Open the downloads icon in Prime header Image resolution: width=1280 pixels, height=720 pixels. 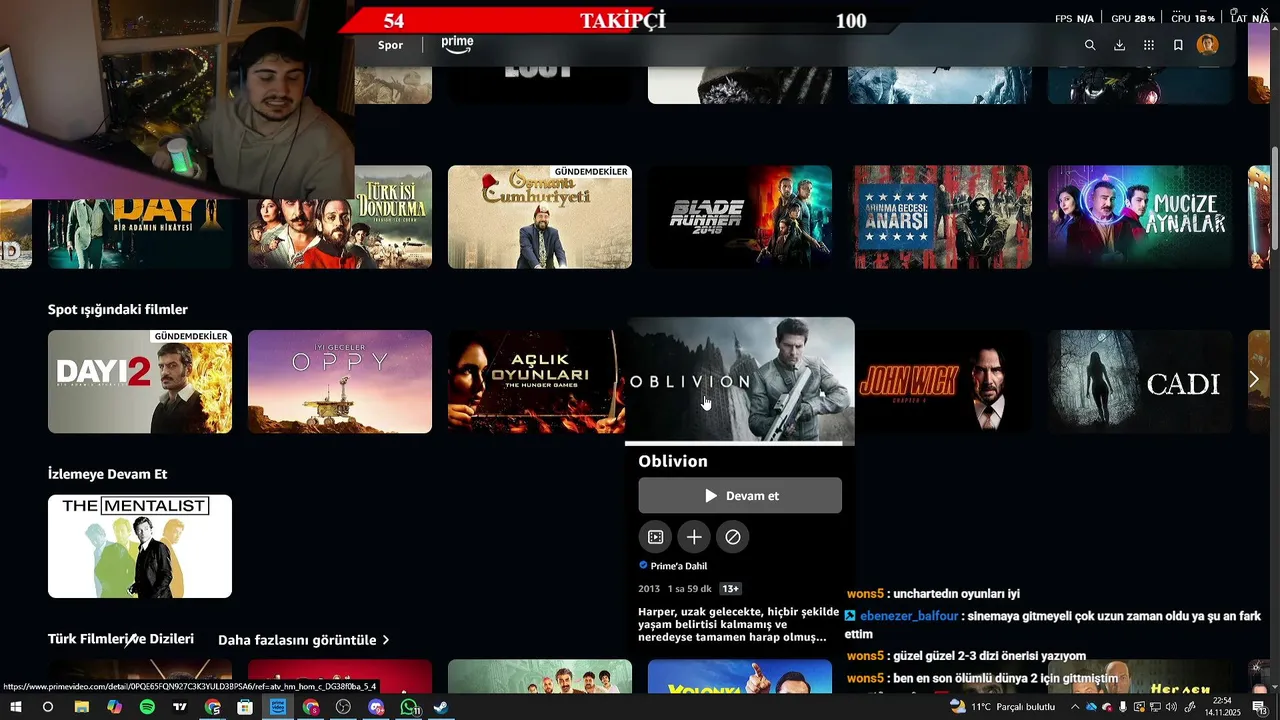pos(1119,45)
